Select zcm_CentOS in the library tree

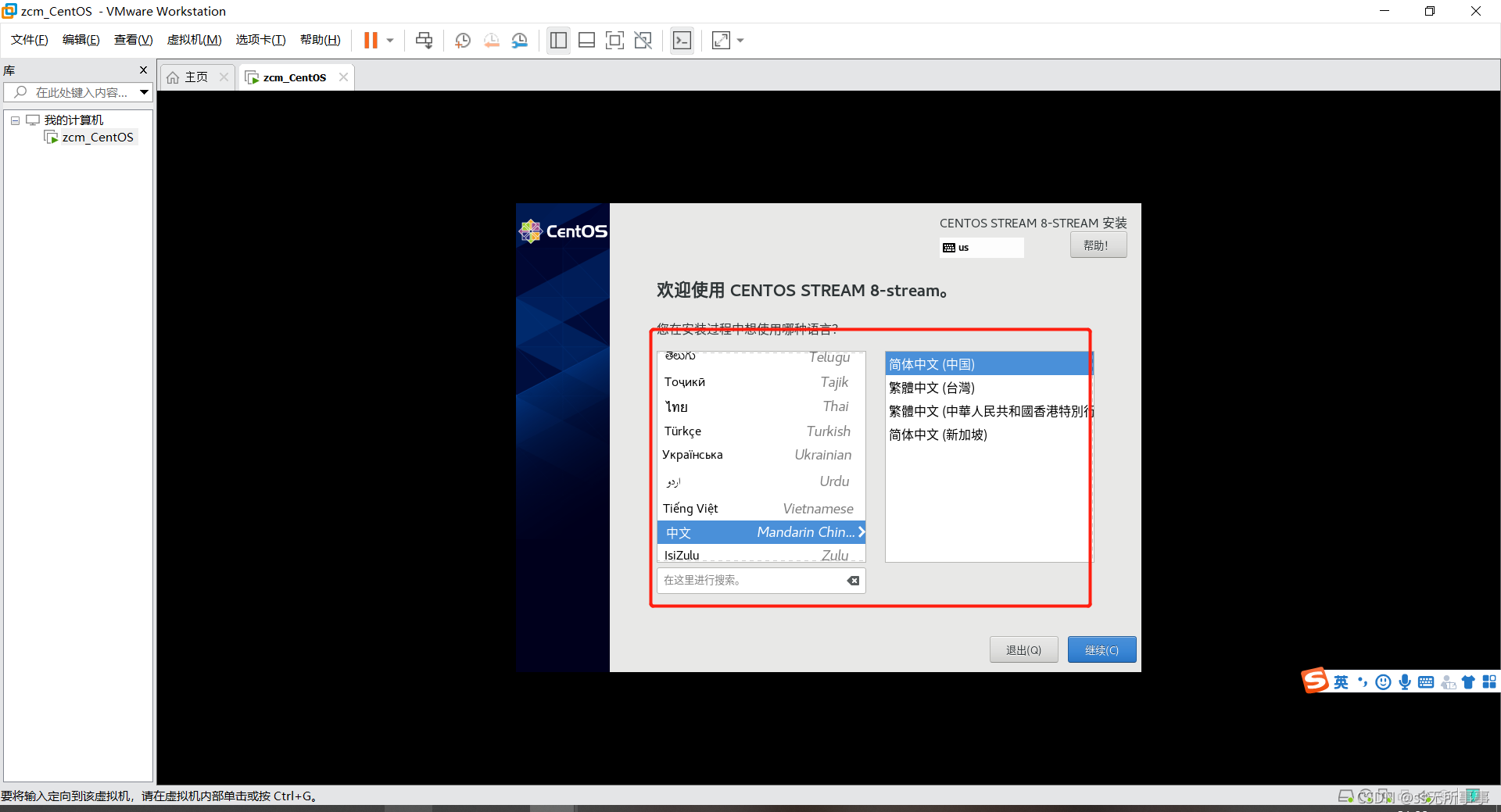click(x=98, y=138)
